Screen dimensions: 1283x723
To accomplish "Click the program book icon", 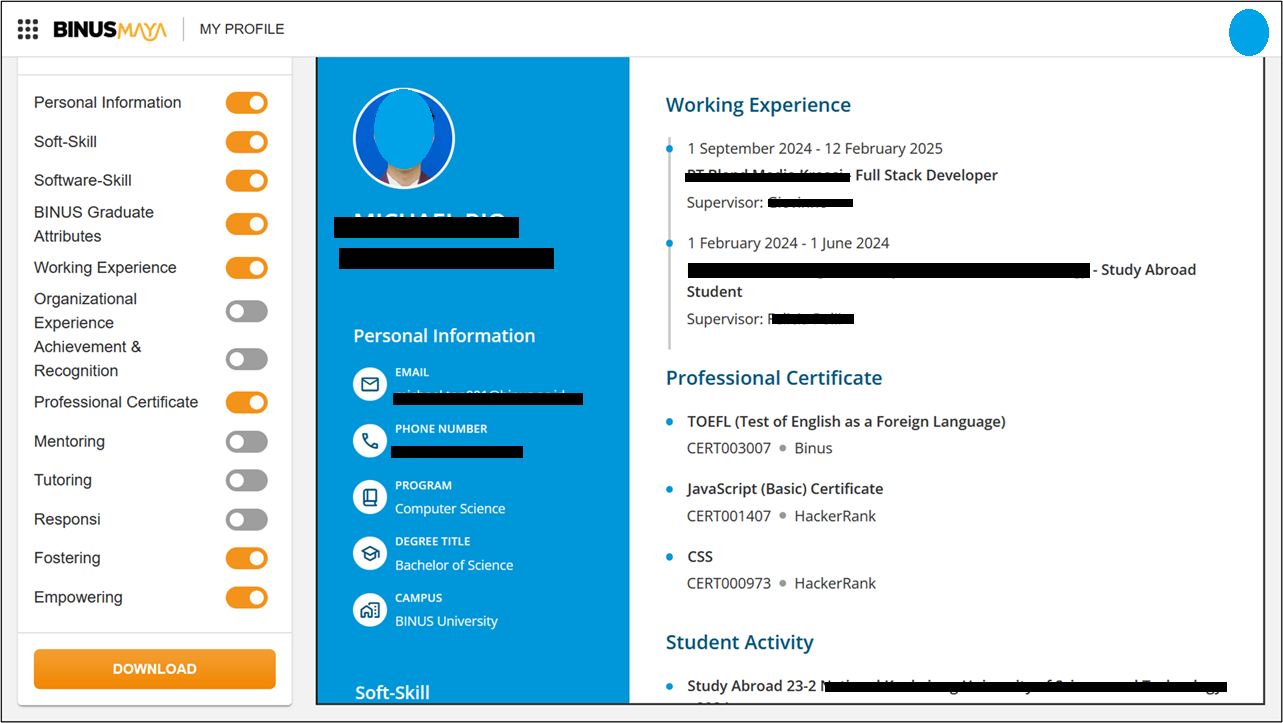I will [x=370, y=497].
